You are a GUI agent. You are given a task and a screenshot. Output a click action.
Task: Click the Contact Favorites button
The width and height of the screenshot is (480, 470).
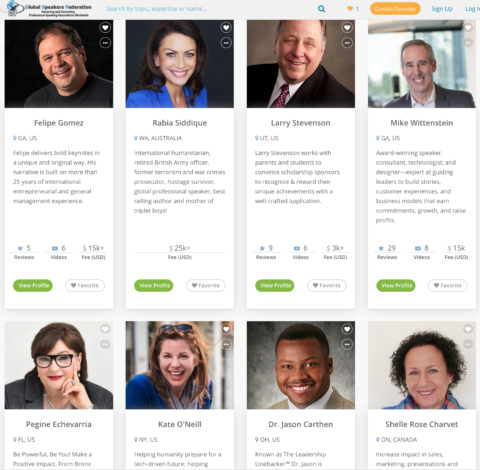[395, 9]
